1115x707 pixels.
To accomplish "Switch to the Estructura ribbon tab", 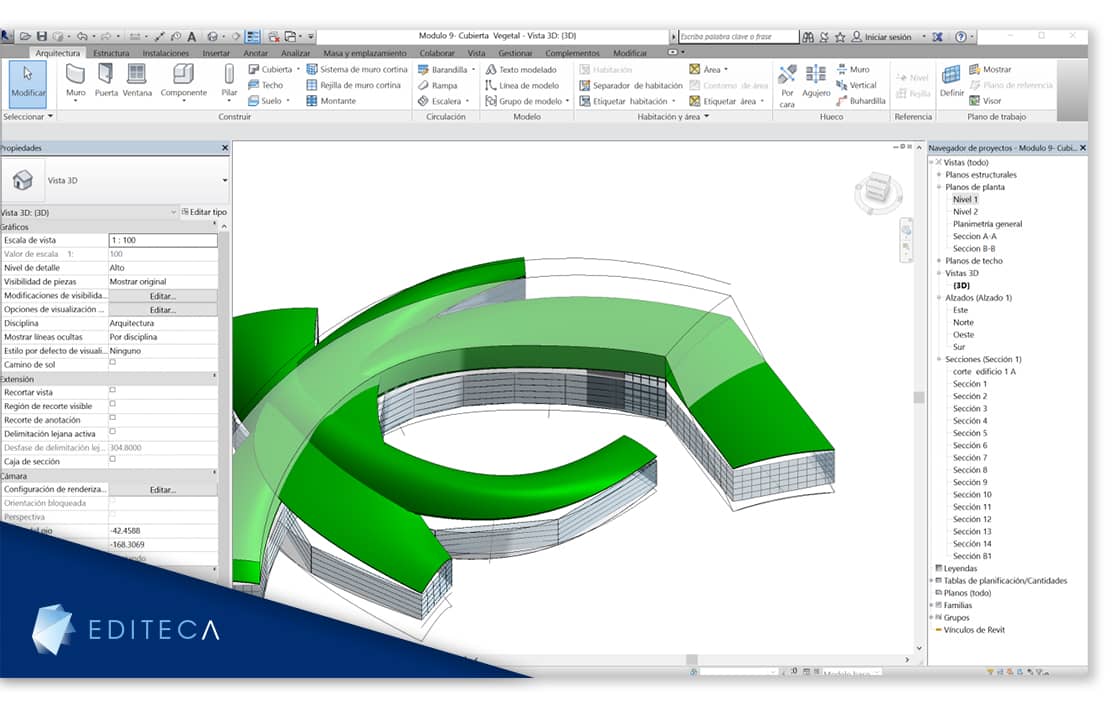I will [x=111, y=53].
